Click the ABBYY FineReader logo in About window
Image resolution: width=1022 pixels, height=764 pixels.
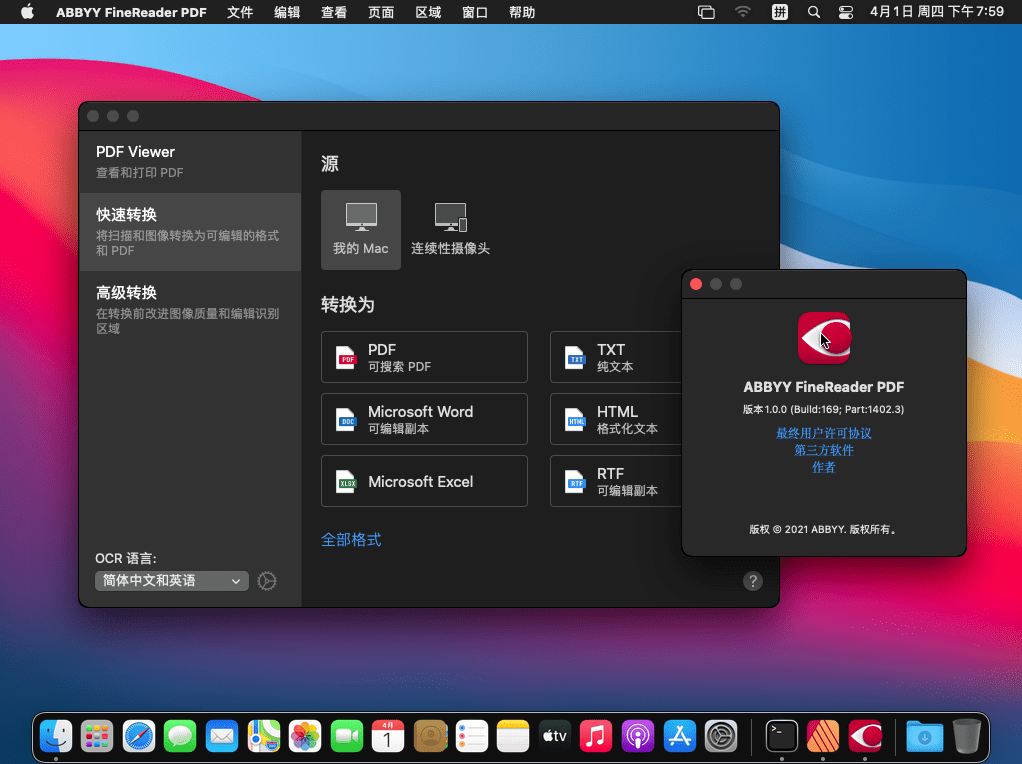(x=824, y=338)
